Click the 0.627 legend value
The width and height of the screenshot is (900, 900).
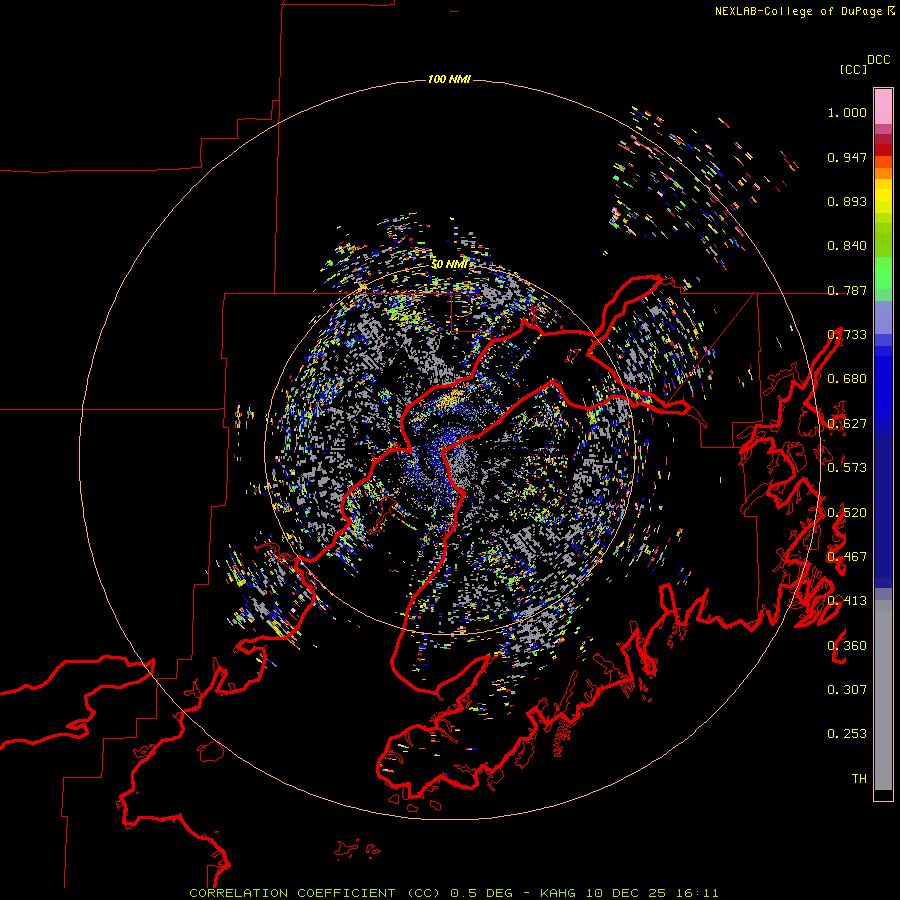point(847,424)
